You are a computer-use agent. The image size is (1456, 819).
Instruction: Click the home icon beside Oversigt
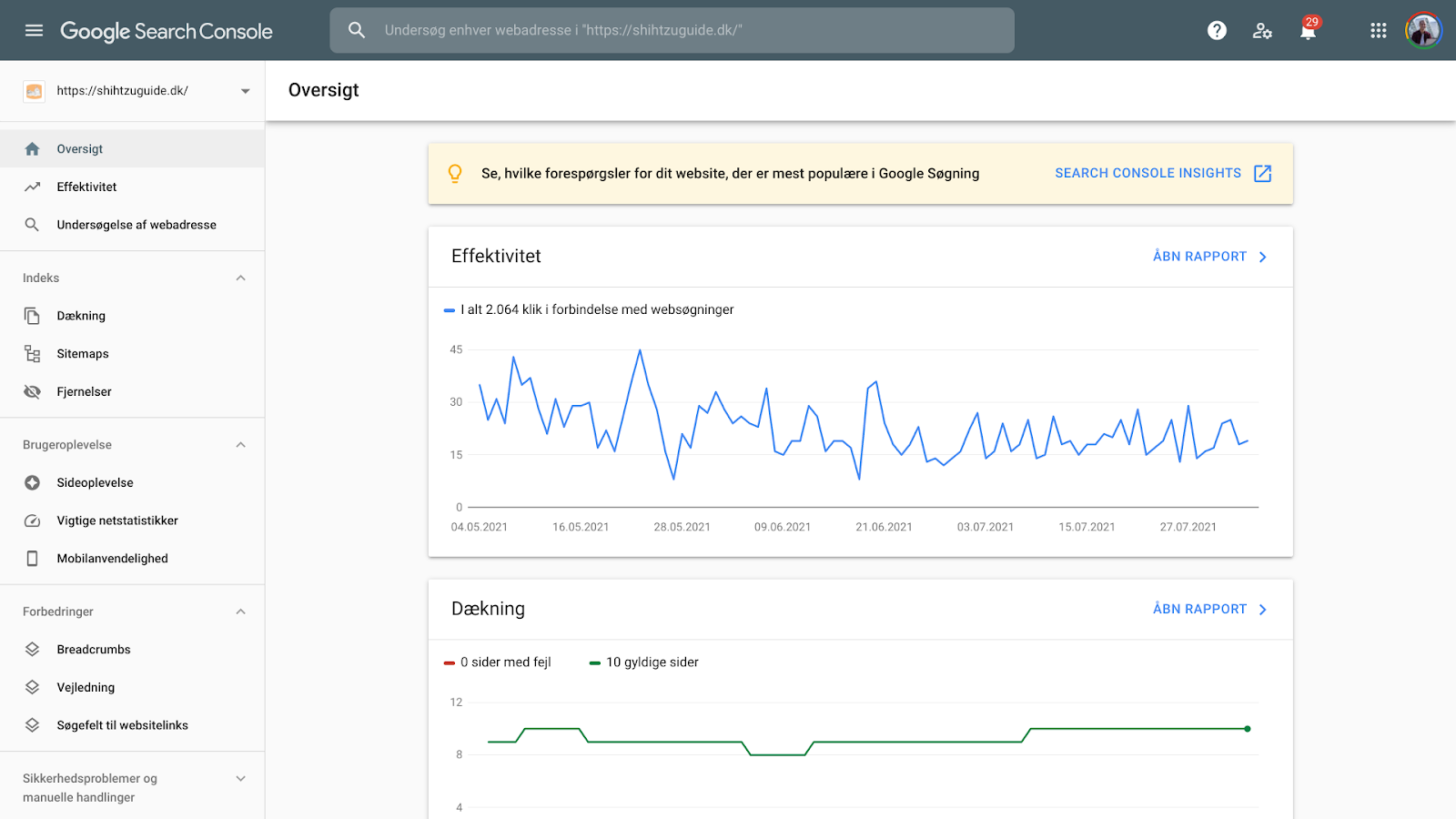(32, 148)
